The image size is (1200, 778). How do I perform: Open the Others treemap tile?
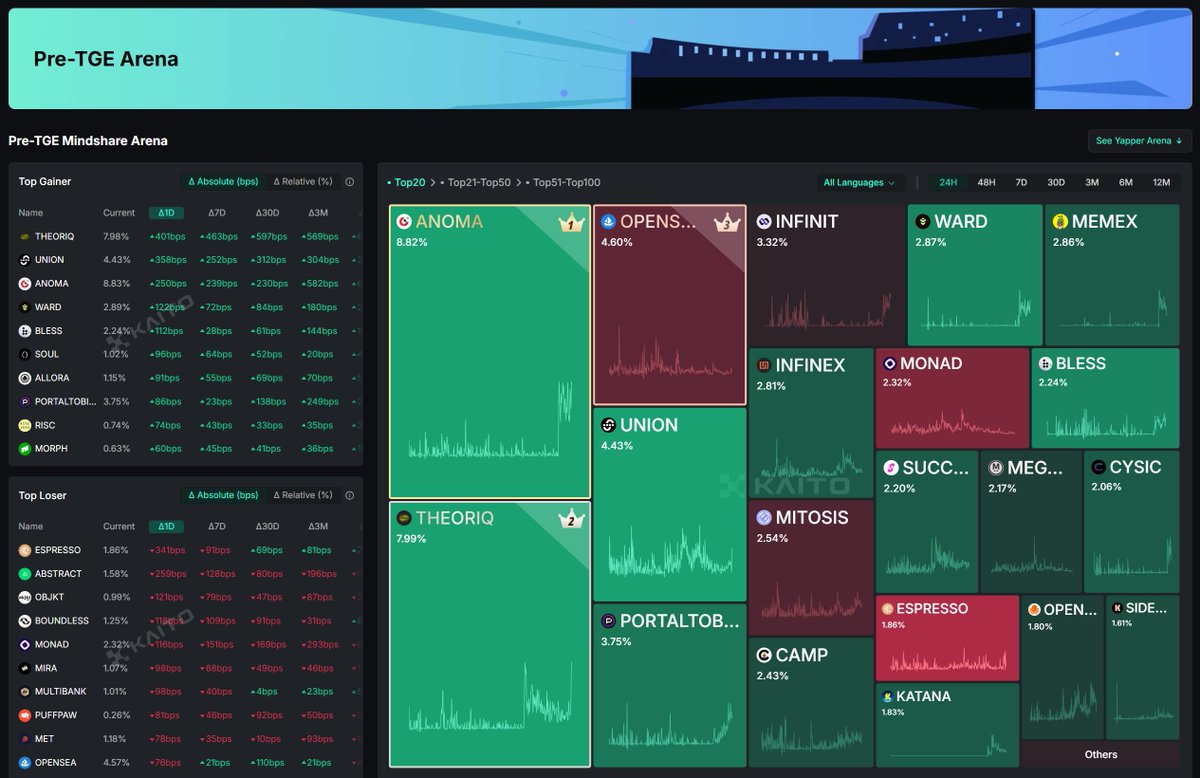1100,754
